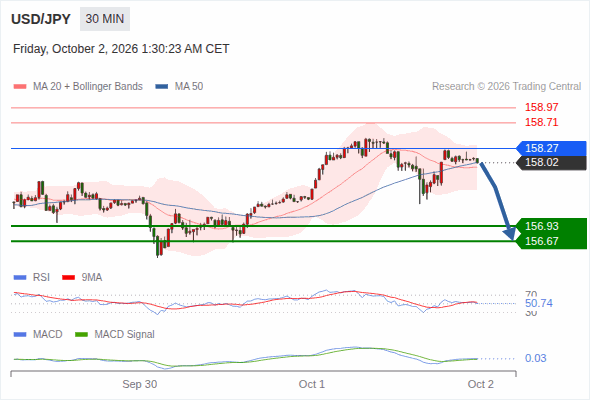This screenshot has height=400, width=590.
Task: Click the RSI legend label
Action: [x=41, y=278]
